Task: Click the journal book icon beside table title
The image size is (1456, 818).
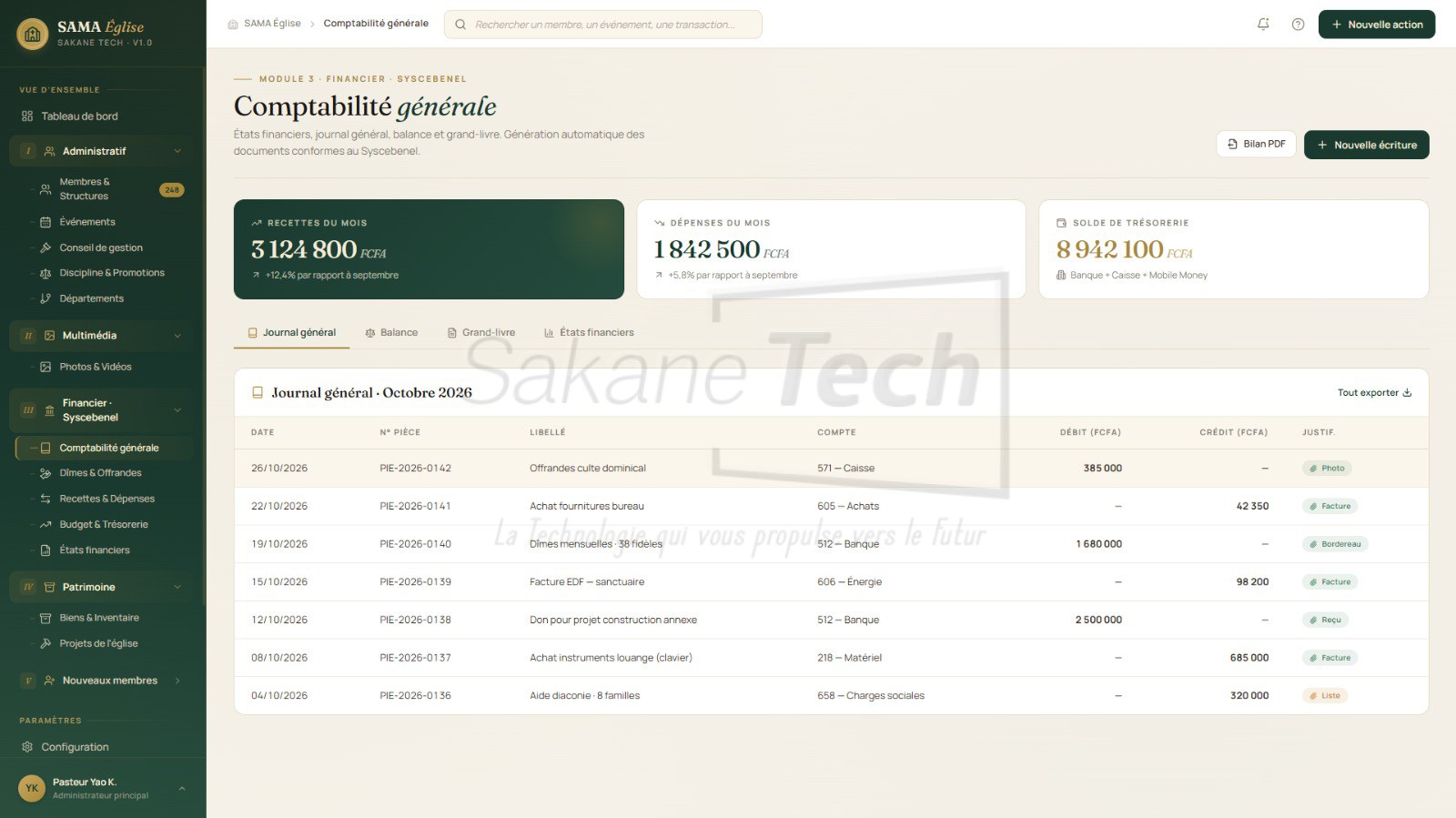Action: pos(258,393)
